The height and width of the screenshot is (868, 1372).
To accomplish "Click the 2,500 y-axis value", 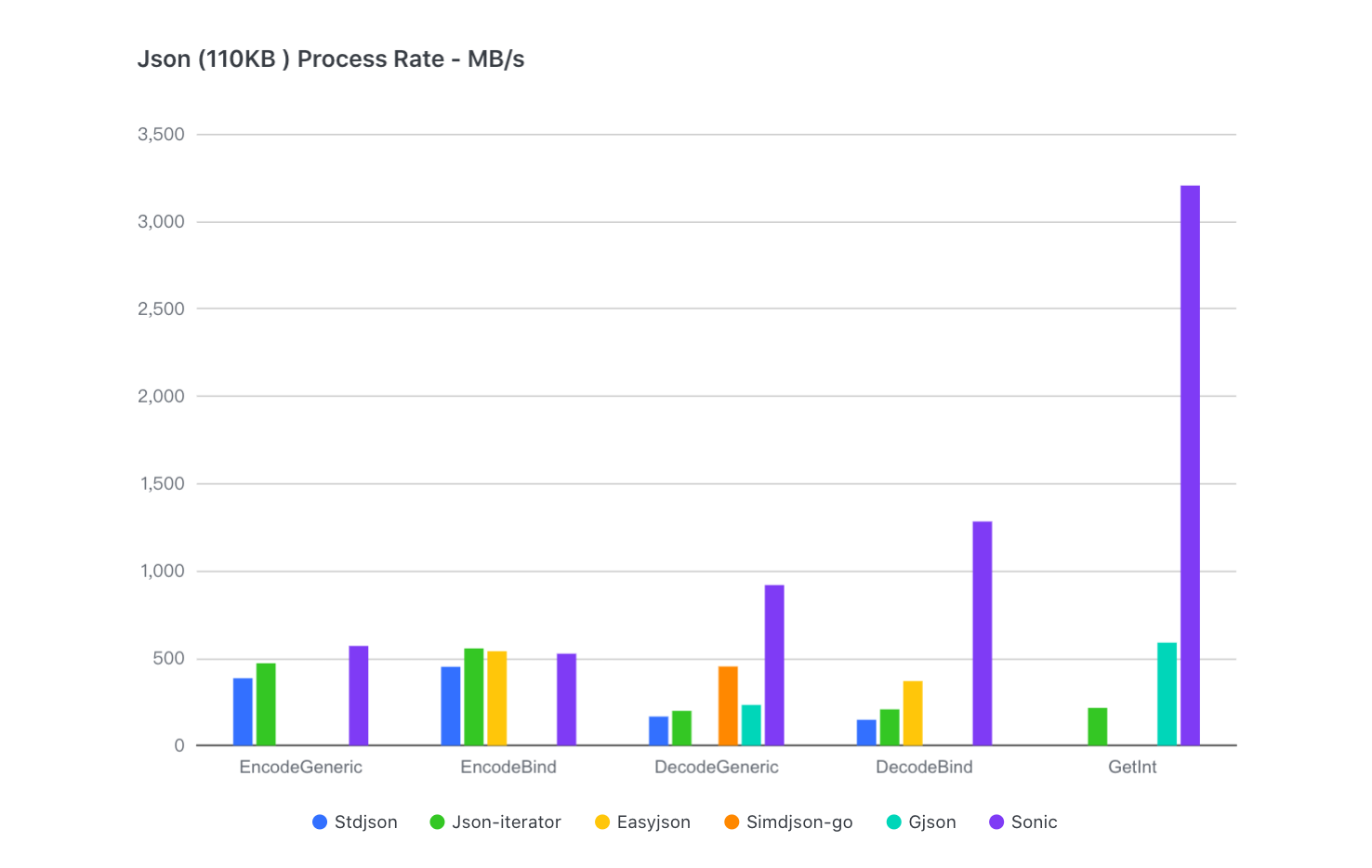I will (162, 309).
